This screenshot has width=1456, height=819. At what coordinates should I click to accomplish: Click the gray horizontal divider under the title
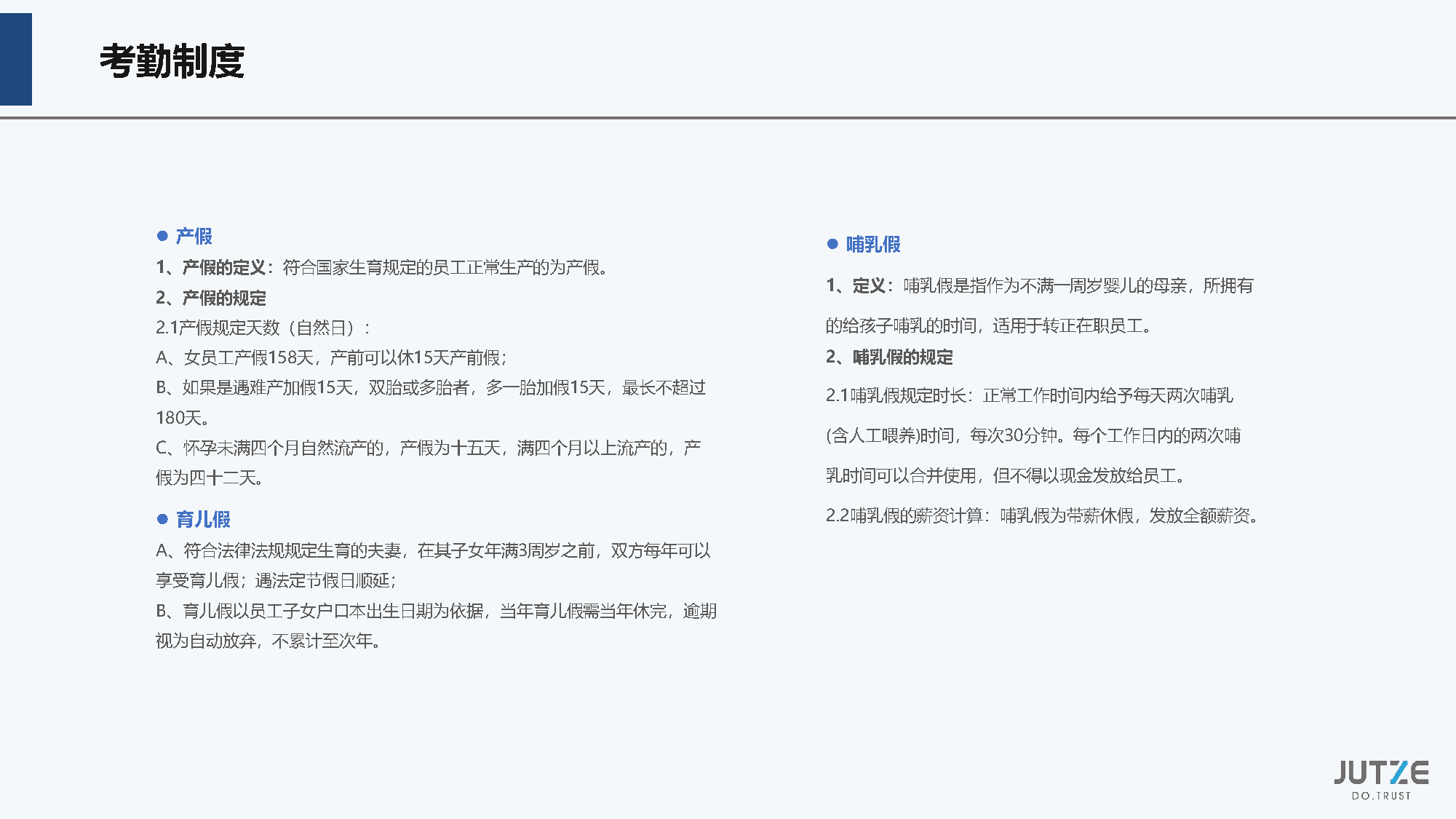[728, 117]
